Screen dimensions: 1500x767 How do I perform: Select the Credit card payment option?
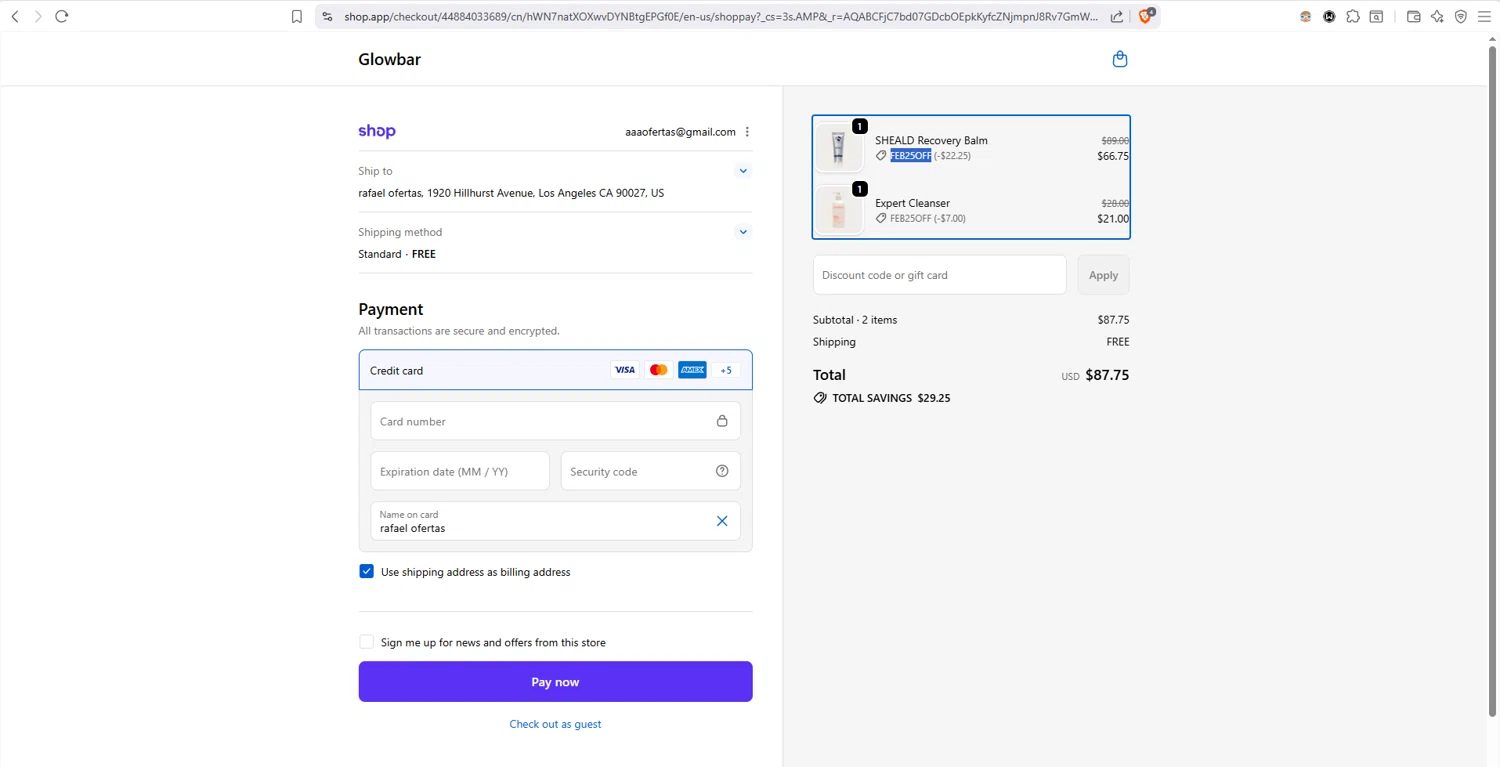(555, 370)
